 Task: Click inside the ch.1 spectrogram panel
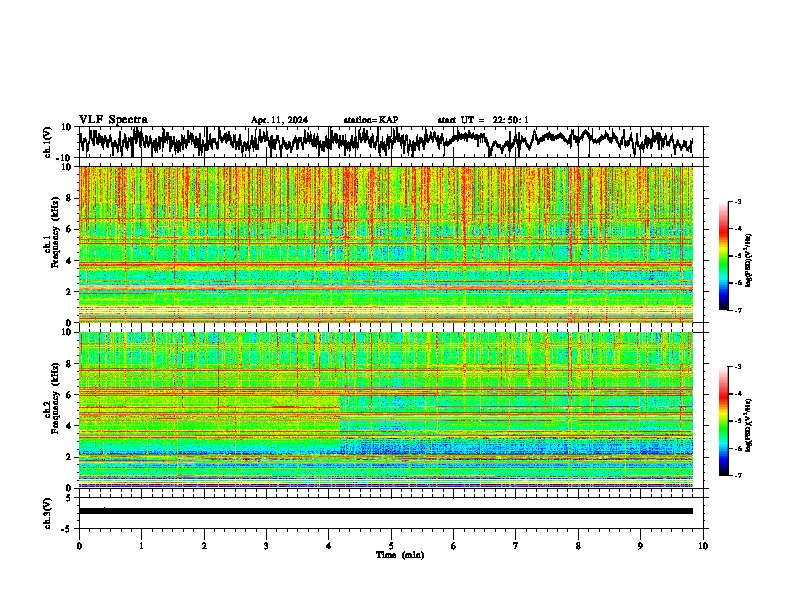coord(385,244)
